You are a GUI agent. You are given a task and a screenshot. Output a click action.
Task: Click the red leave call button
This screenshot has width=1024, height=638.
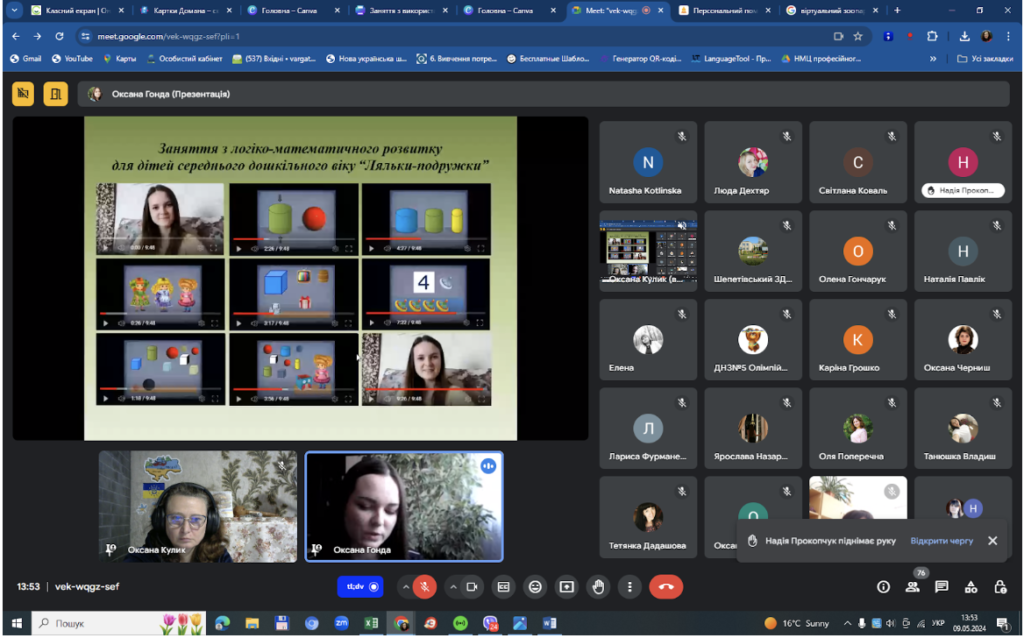[x=665, y=587]
